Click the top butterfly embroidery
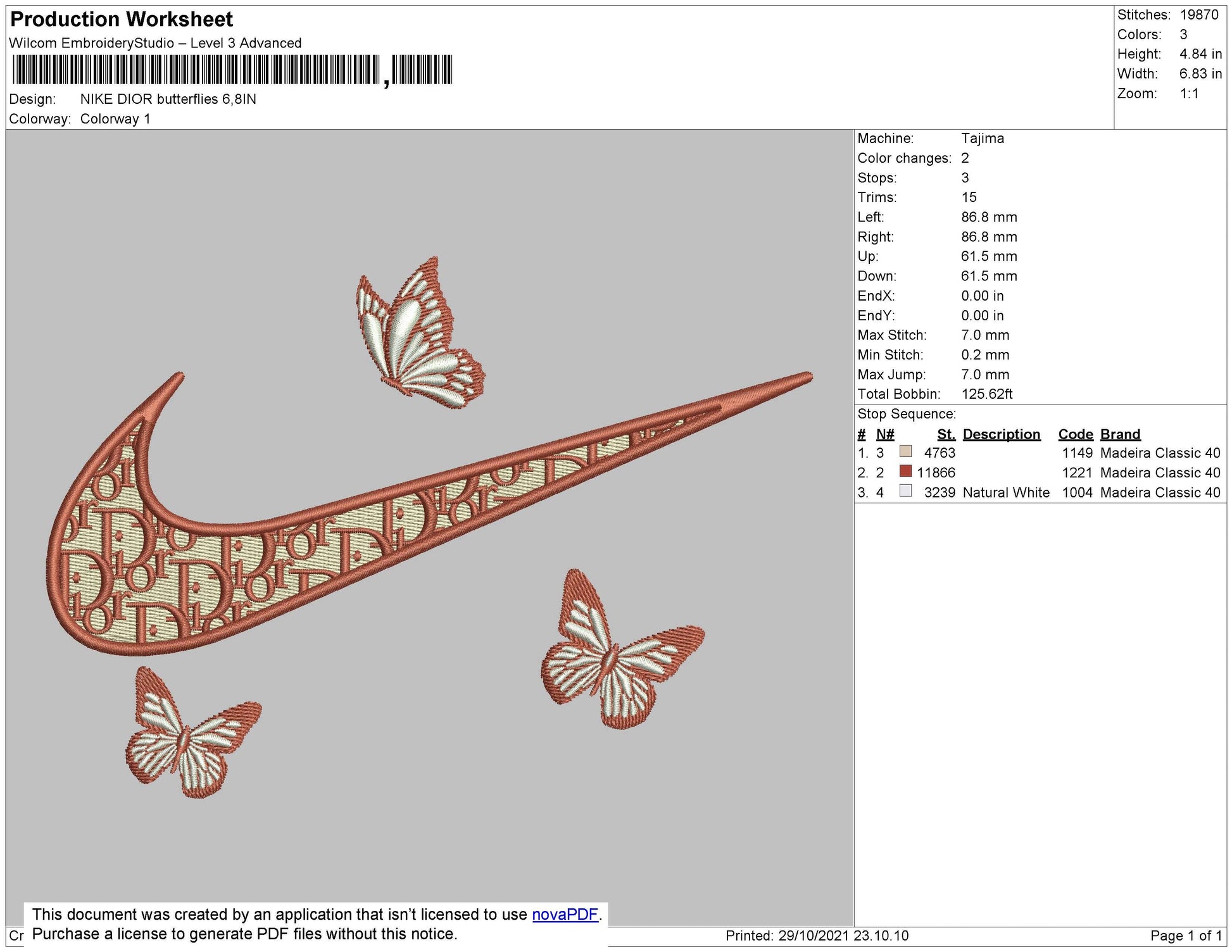The height and width of the screenshot is (952, 1232). click(418, 335)
